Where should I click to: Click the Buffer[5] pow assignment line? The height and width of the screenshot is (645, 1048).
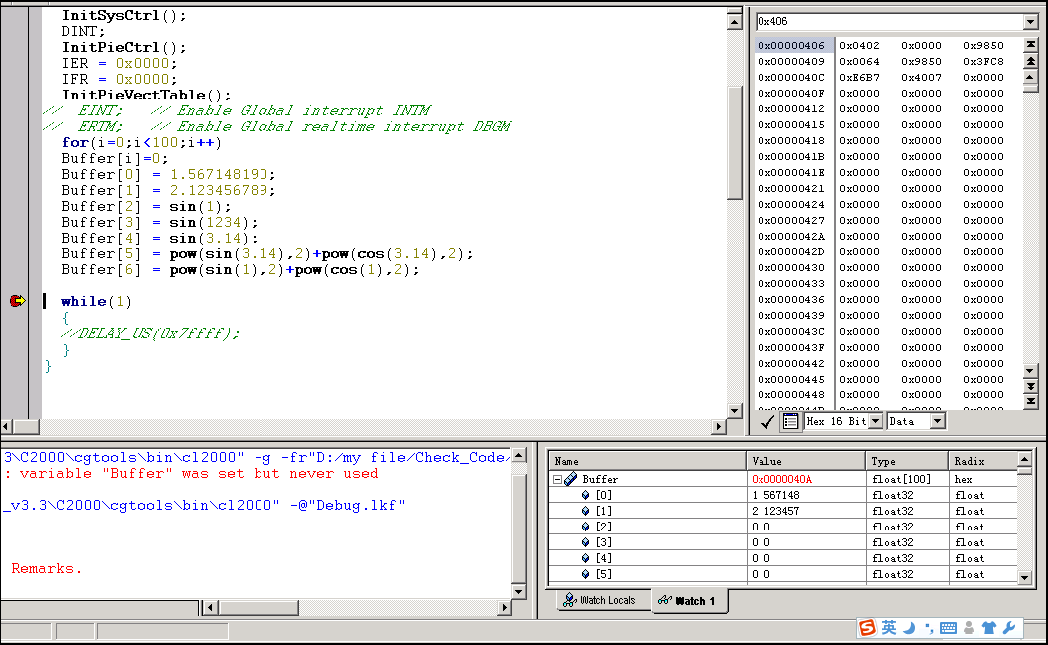click(x=267, y=254)
